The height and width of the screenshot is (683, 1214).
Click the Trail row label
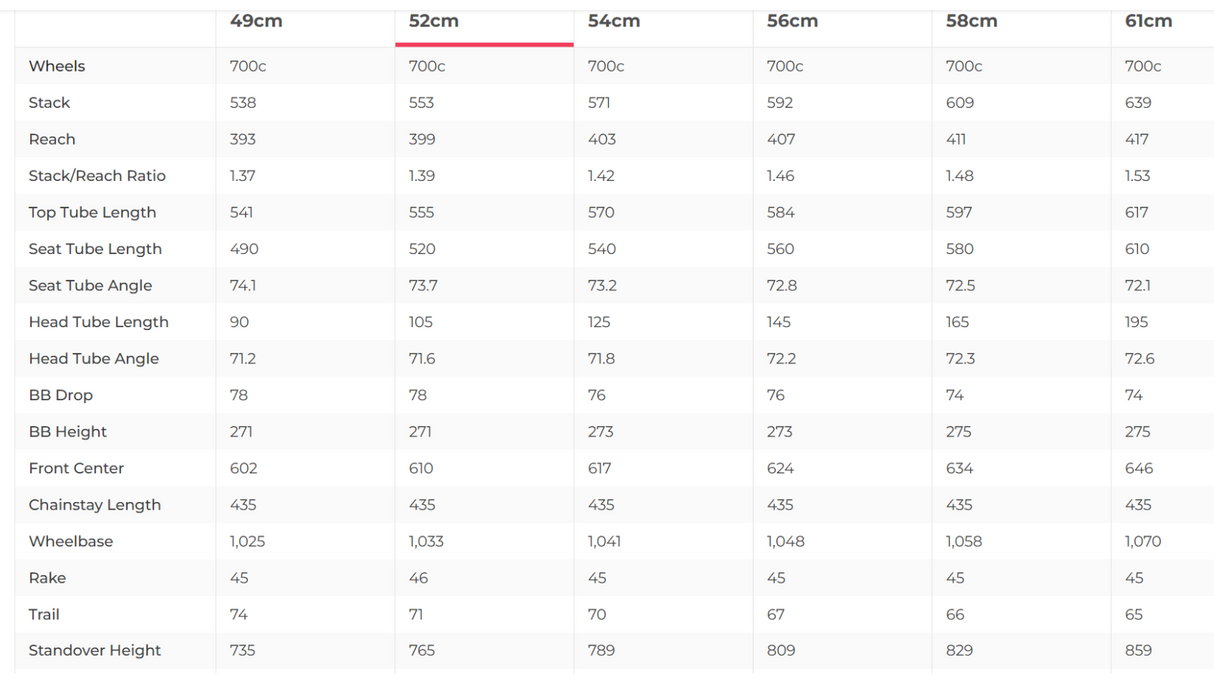pyautogui.click(x=44, y=614)
